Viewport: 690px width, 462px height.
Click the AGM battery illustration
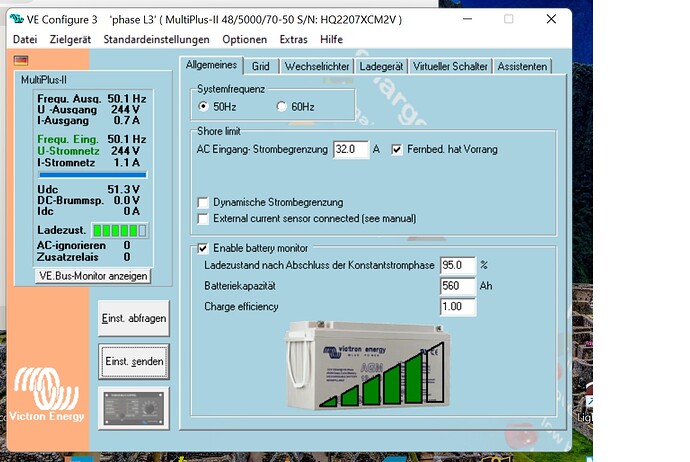point(367,365)
